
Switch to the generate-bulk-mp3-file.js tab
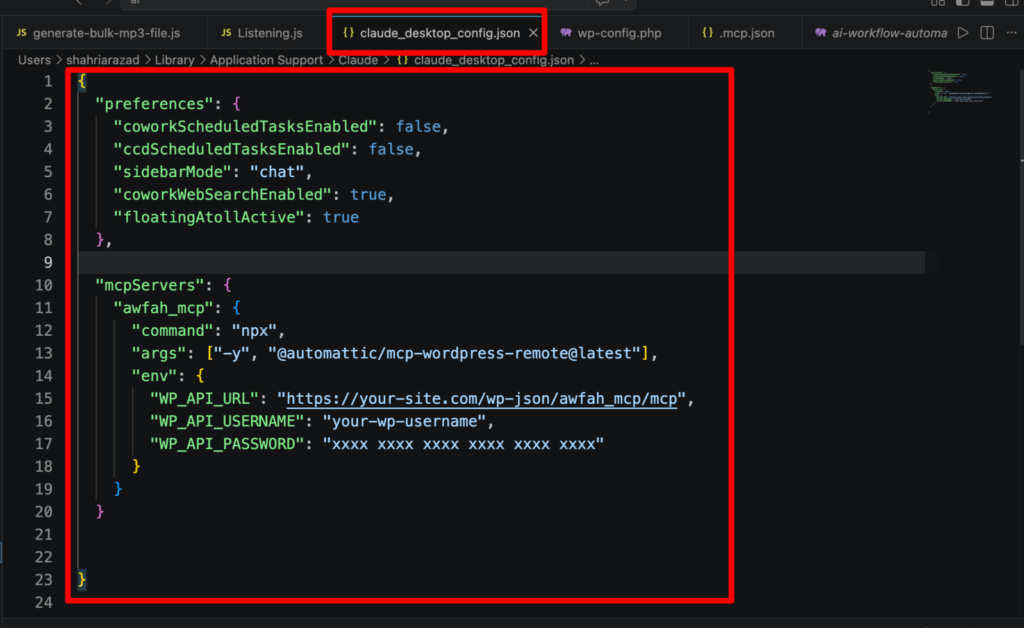(x=98, y=33)
